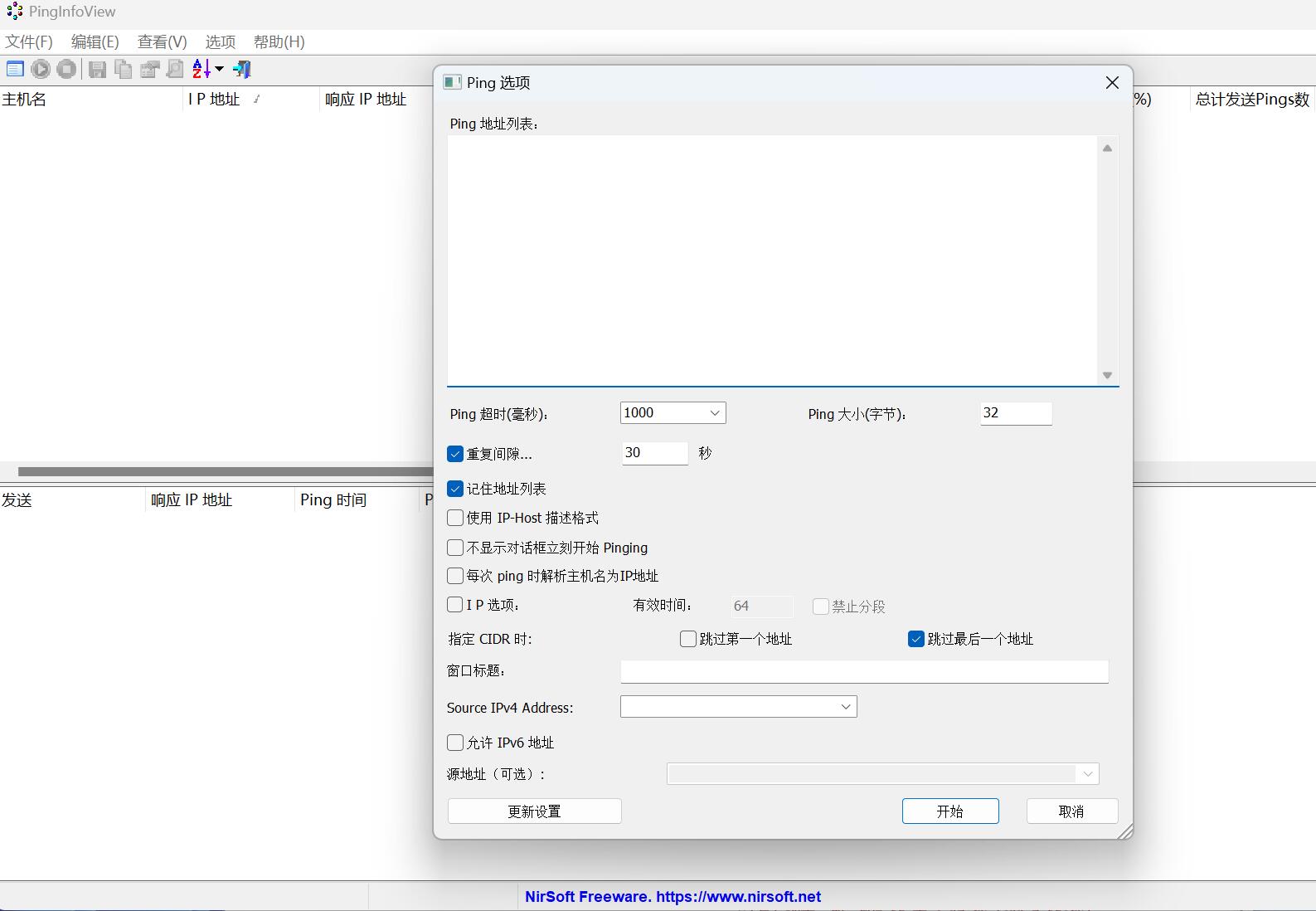The image size is (1316, 911).
Task: Click the 开始 button
Action: 950,811
